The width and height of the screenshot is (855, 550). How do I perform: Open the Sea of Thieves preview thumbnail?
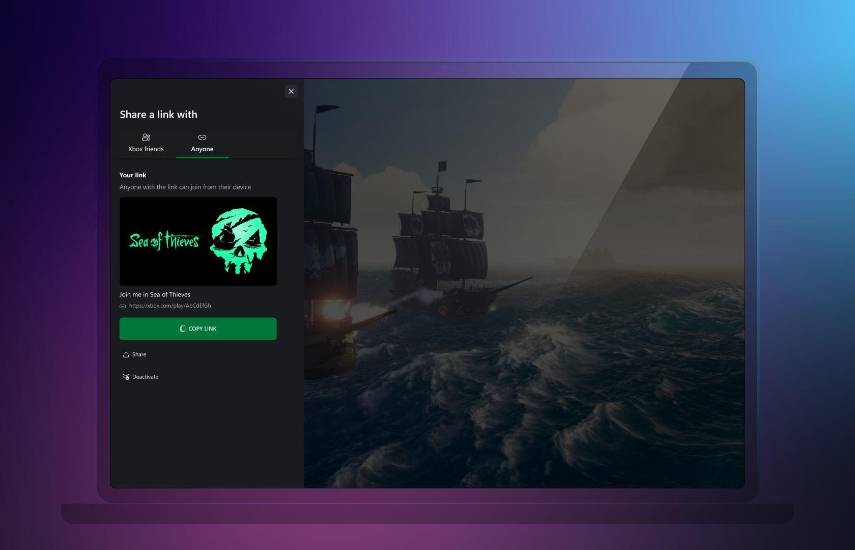(x=198, y=241)
